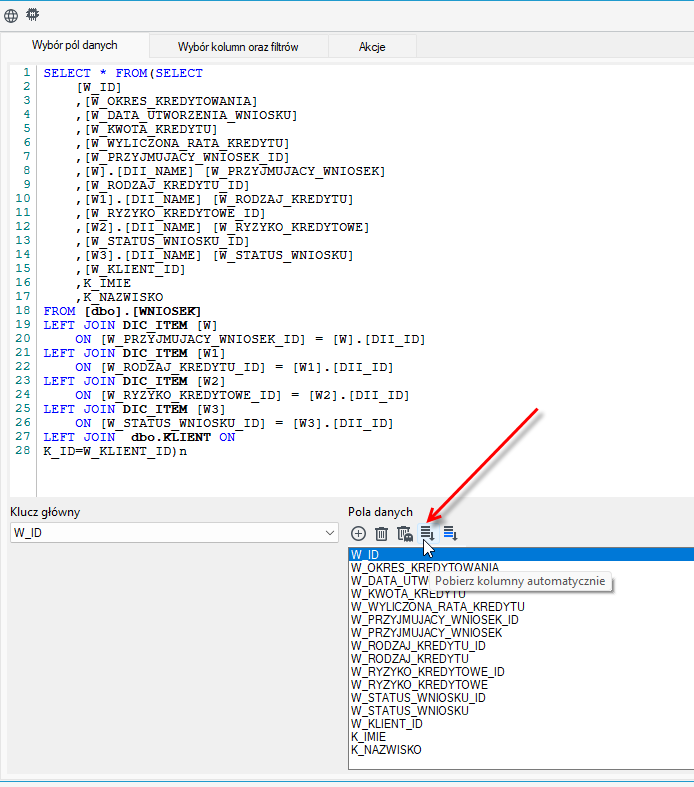Click 'LEFT JOIN DIC_ITEM [W3]' line
694x787 pixels.
[134, 409]
